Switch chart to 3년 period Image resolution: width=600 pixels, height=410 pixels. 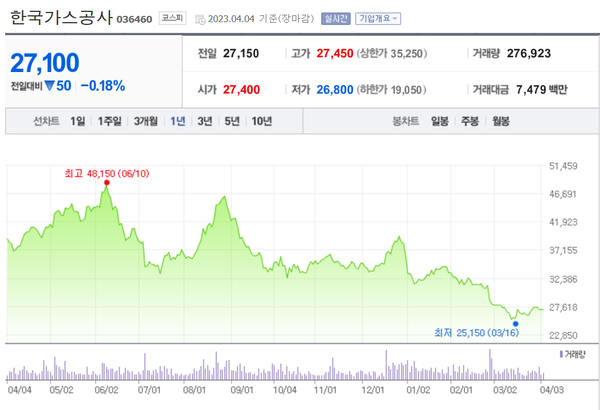[x=205, y=122]
